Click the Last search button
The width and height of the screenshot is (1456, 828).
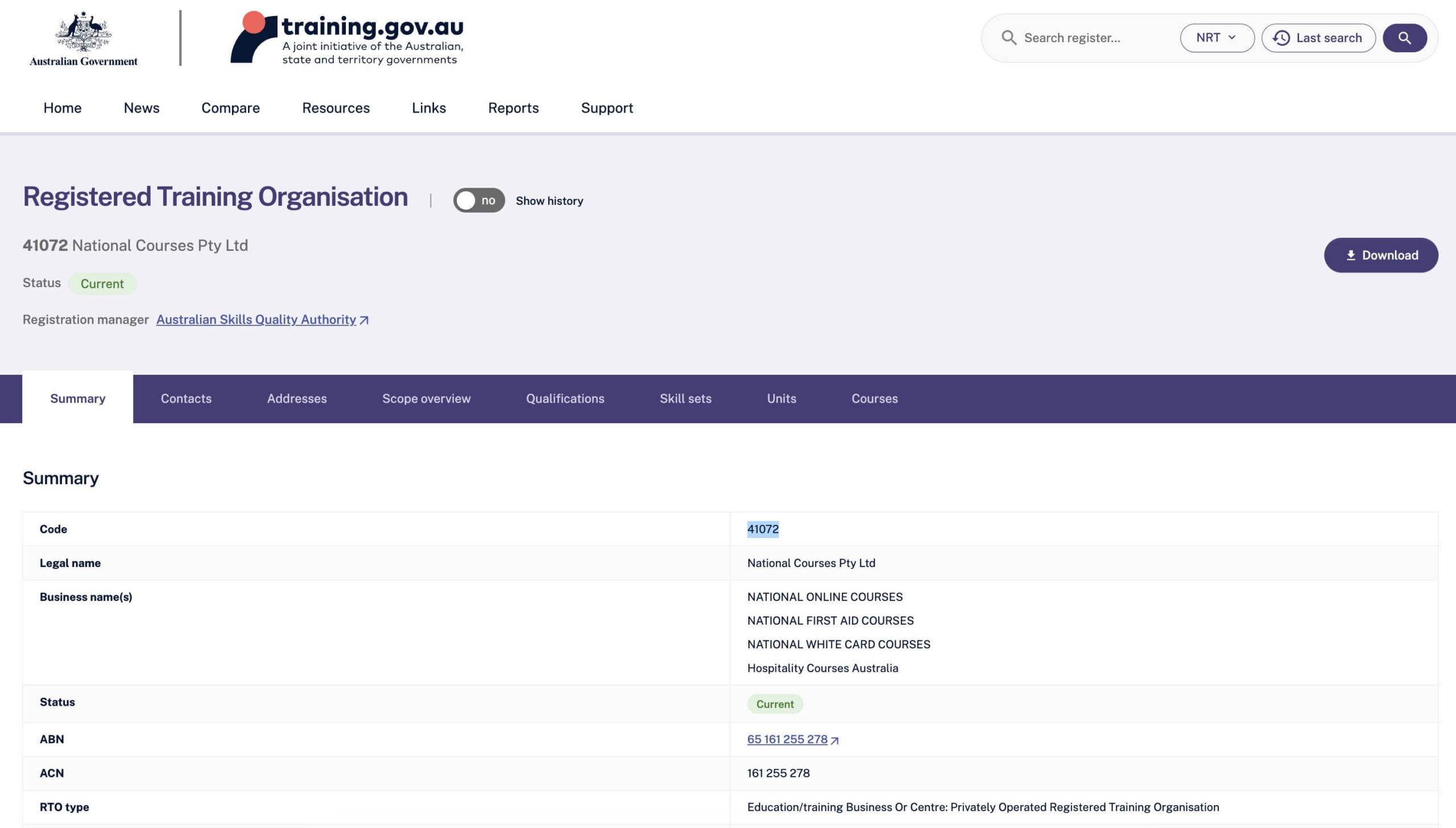click(1318, 38)
